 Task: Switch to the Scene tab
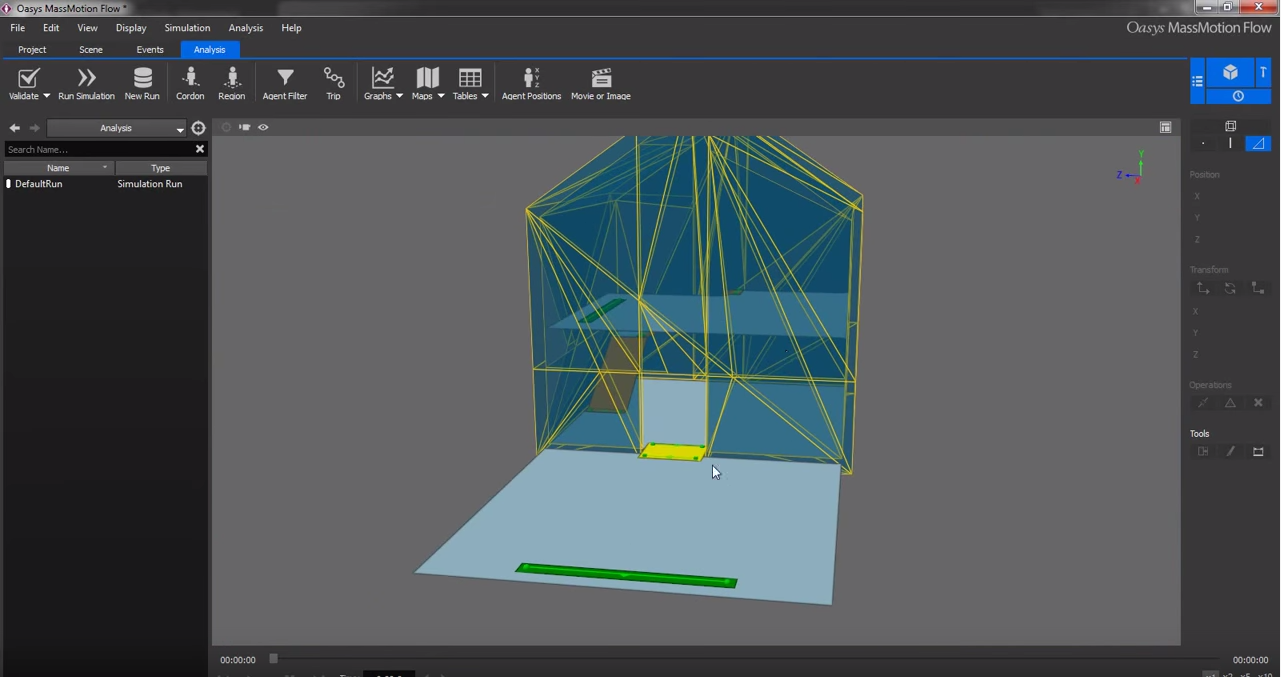tap(90, 49)
